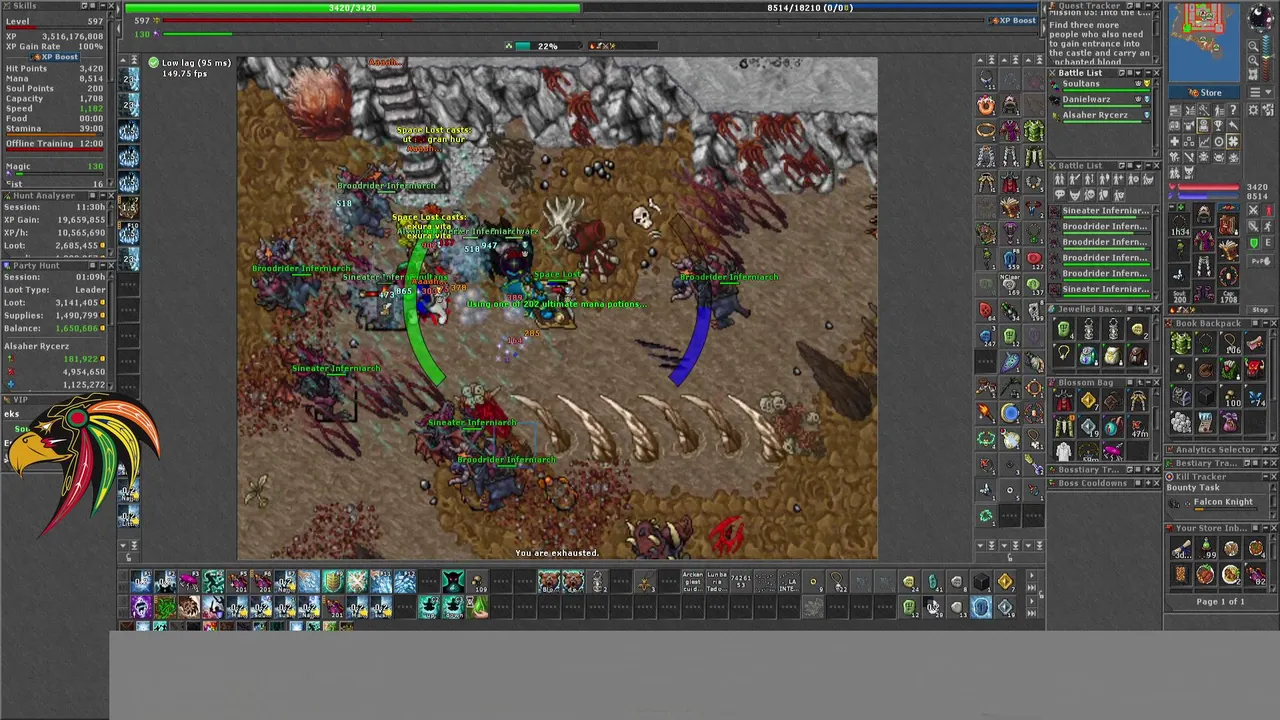Toggle the running figure chase mode button

1268,227
